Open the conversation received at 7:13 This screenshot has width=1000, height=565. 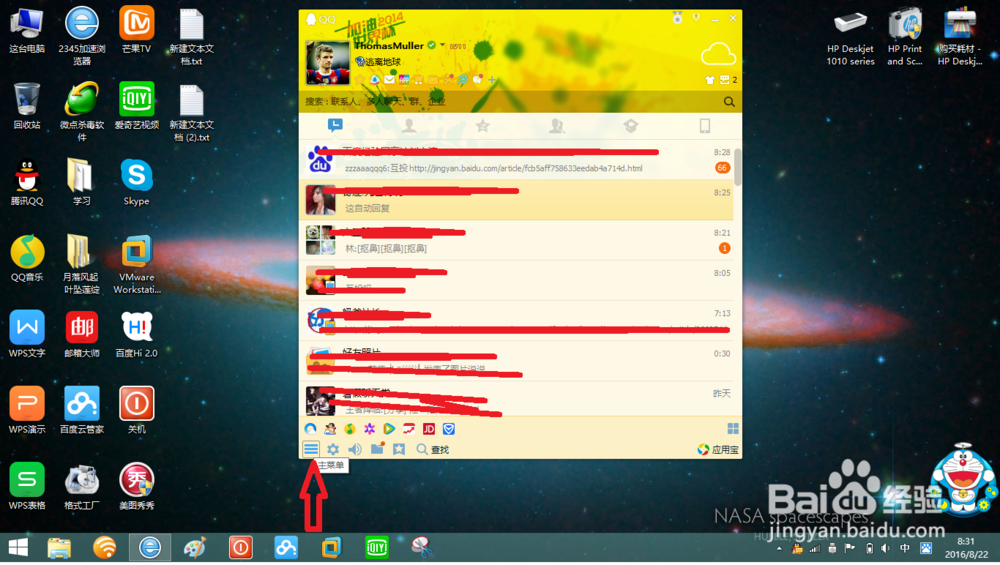pyautogui.click(x=516, y=320)
